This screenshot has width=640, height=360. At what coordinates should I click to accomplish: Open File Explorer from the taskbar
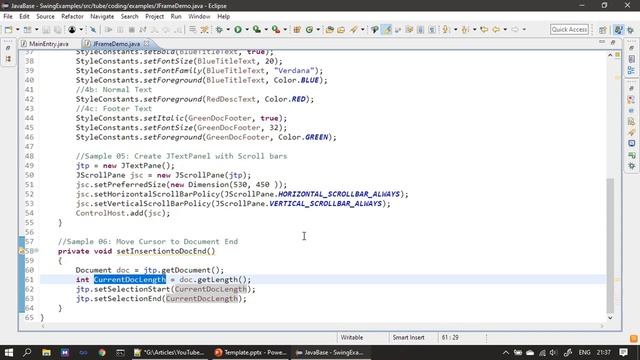[x=46, y=352]
